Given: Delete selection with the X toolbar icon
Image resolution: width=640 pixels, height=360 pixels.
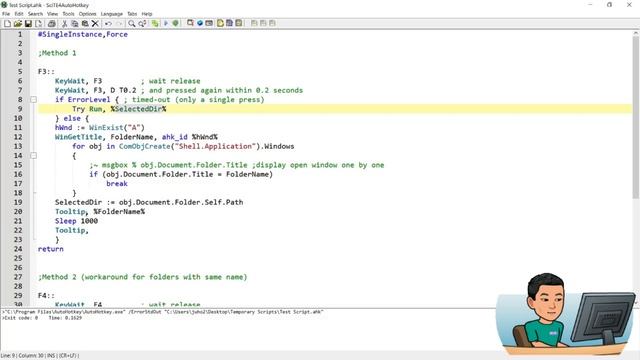Looking at the screenshot, I should point(95,23).
